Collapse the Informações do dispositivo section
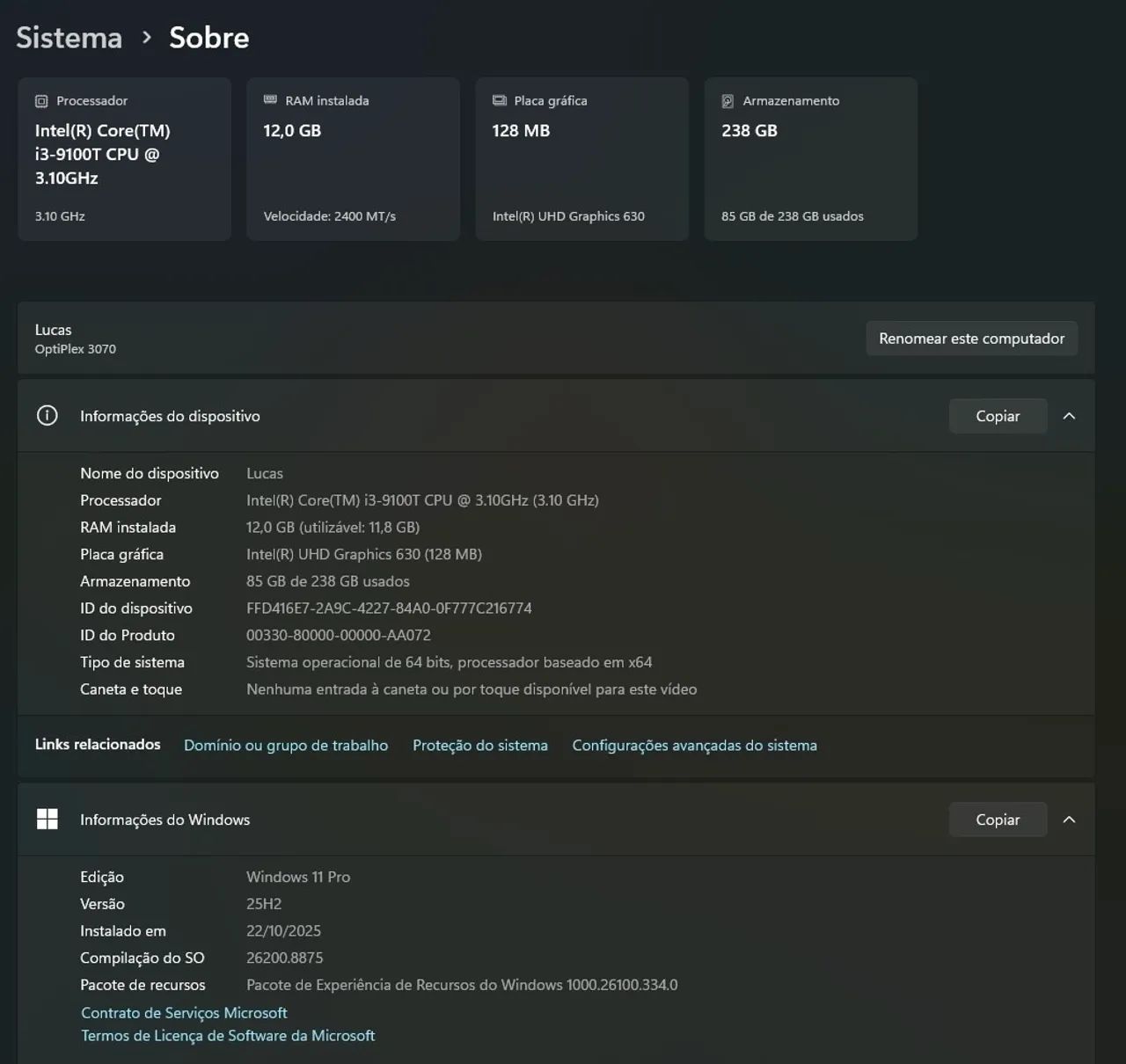Screen dimensions: 1126x1064 [x=1069, y=416]
